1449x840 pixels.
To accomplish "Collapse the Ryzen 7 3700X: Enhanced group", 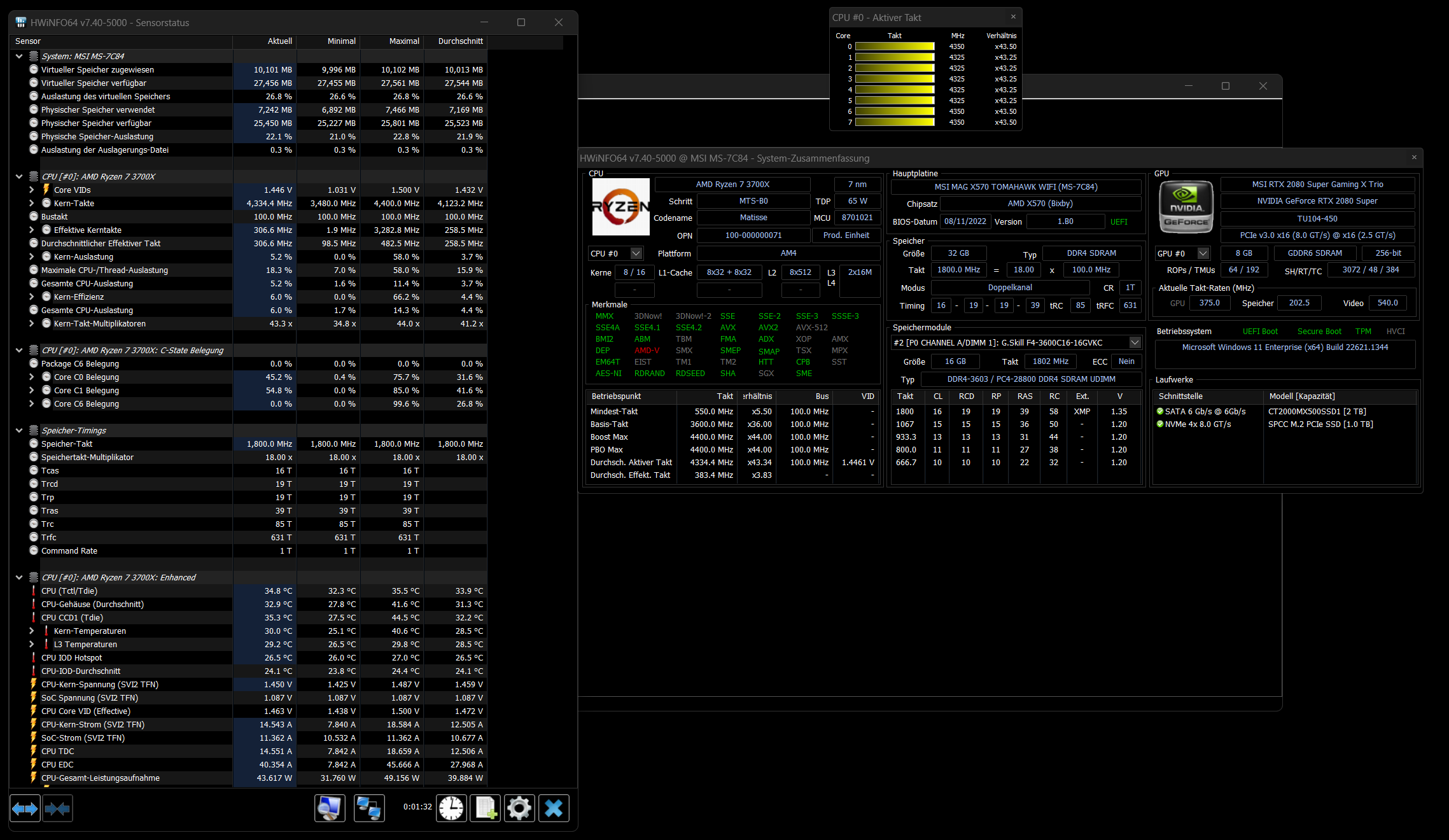I will click(x=19, y=577).
